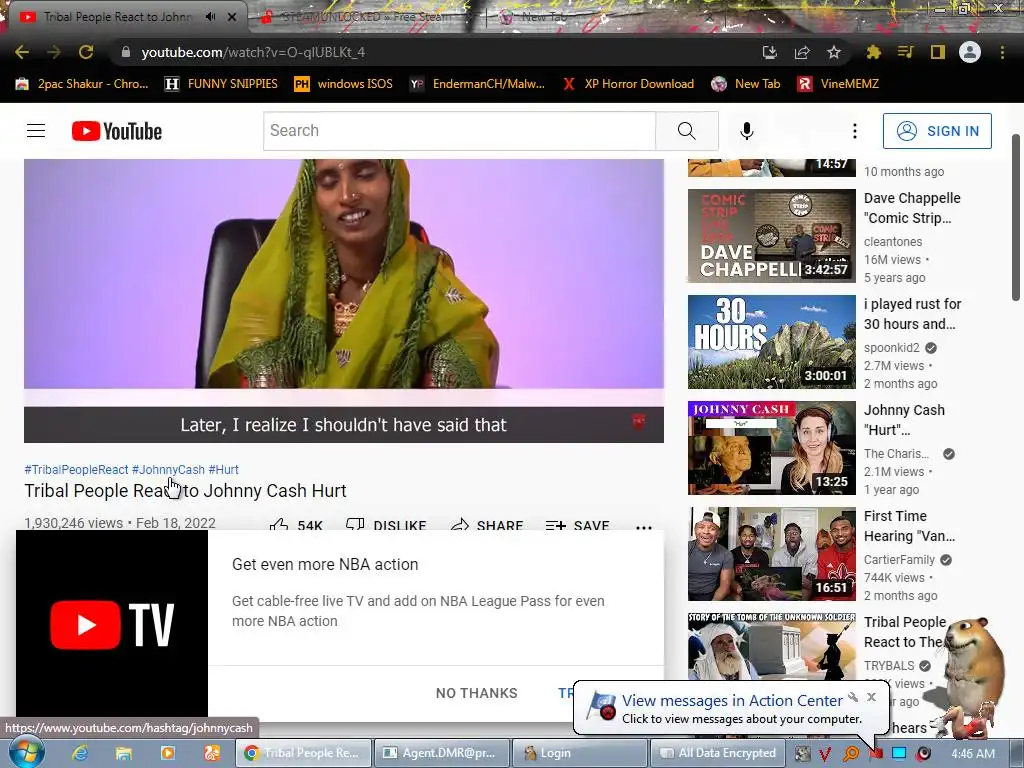Open Windows Media Player taskbar icon
Viewport: 1024px width, 768px height.
click(x=167, y=753)
